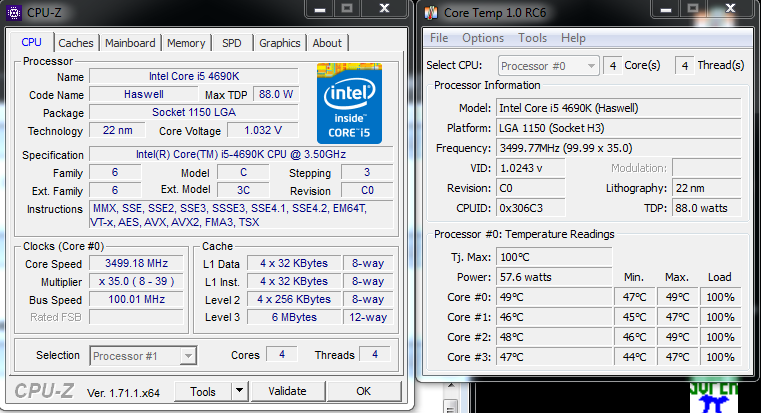Click the empty Rated FSB field

[x=136, y=317]
